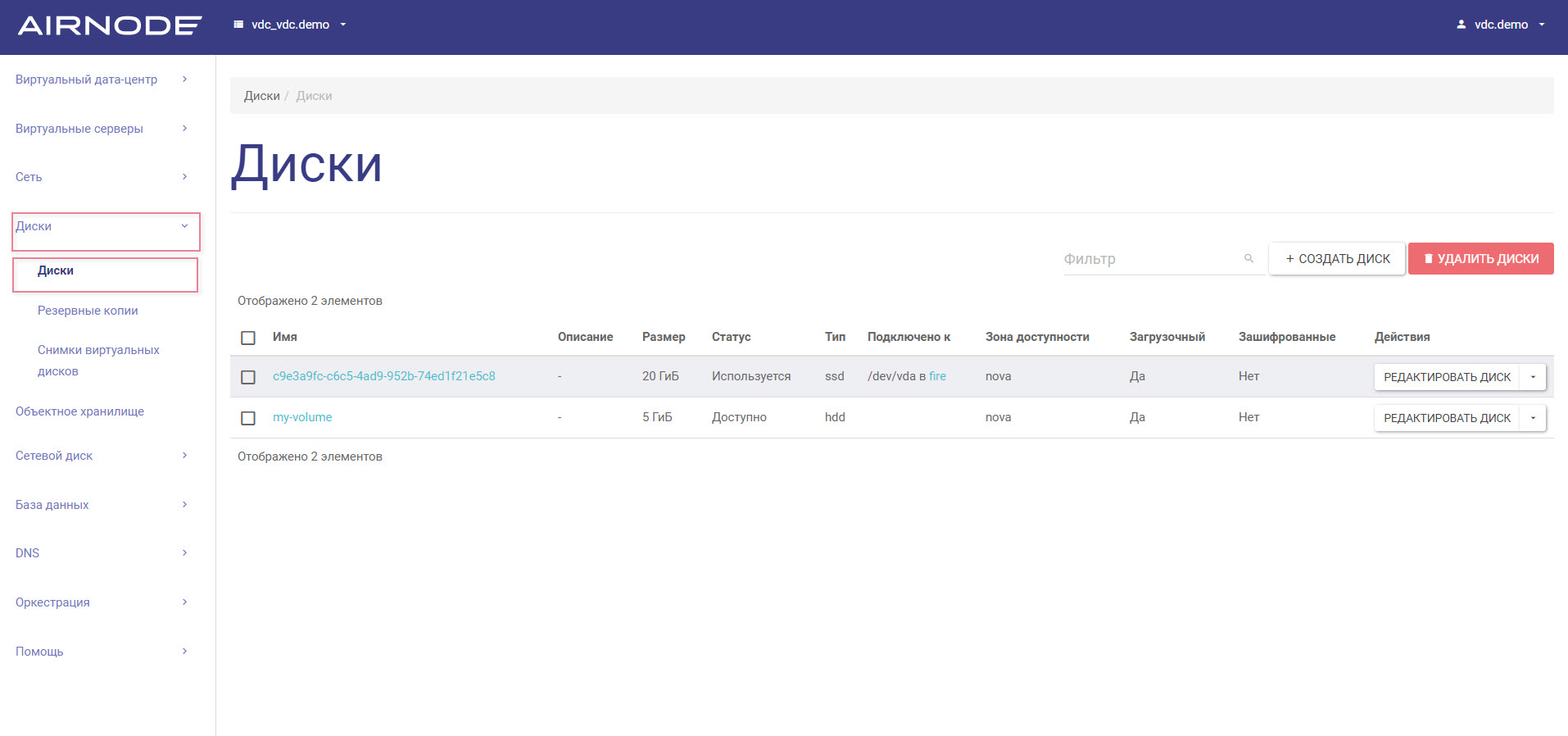Click РЕДАКТИРОВАТЬ ДИСК for the 20 ГиБ disk
Screen dimensions: 1568x736
(x=1447, y=377)
